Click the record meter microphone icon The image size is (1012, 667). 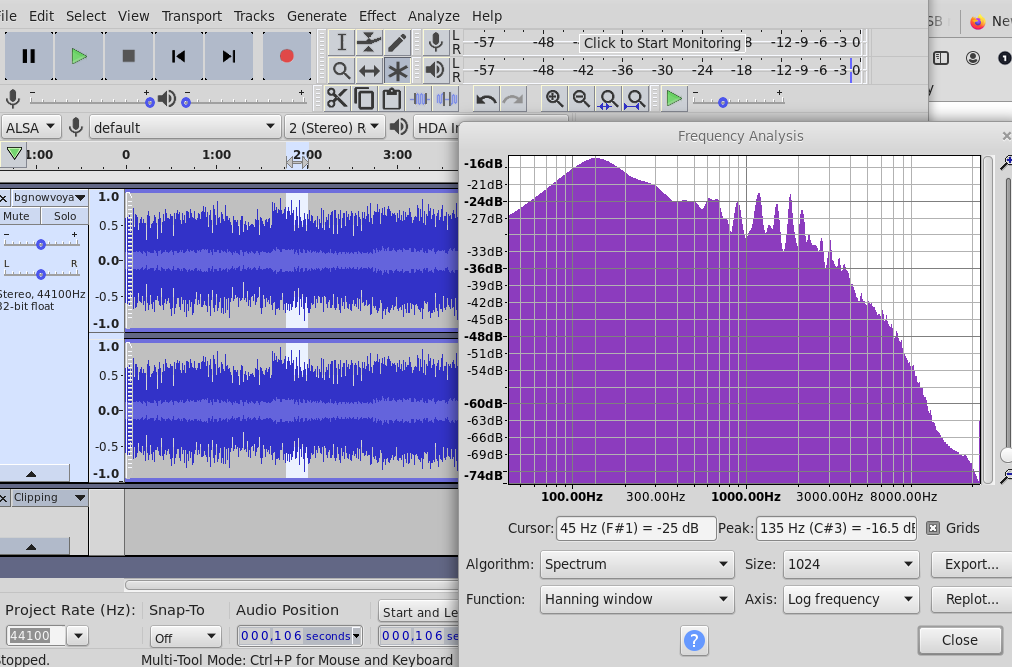pyautogui.click(x=436, y=43)
